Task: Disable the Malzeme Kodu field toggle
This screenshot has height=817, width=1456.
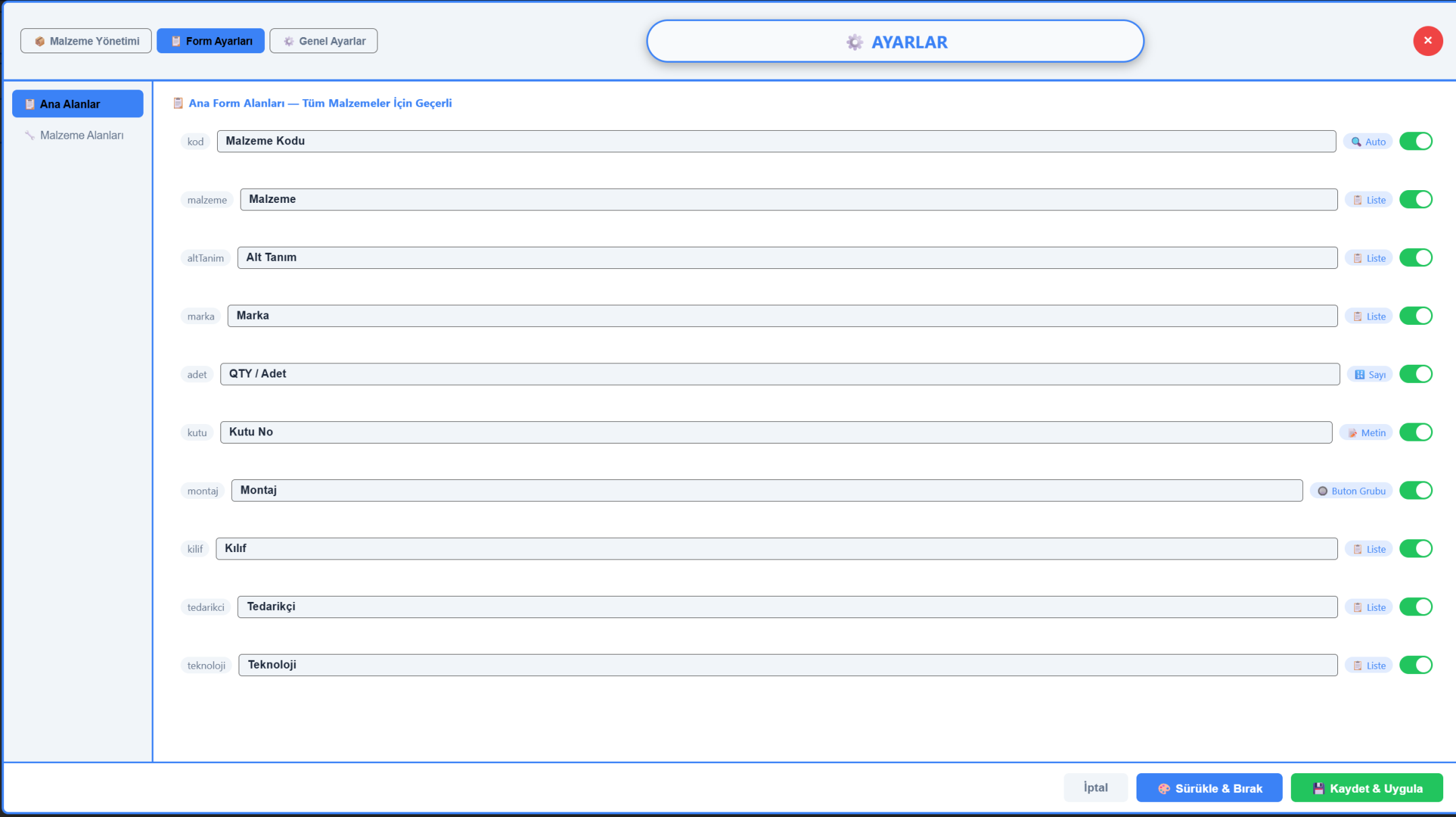Action: 1416,142
